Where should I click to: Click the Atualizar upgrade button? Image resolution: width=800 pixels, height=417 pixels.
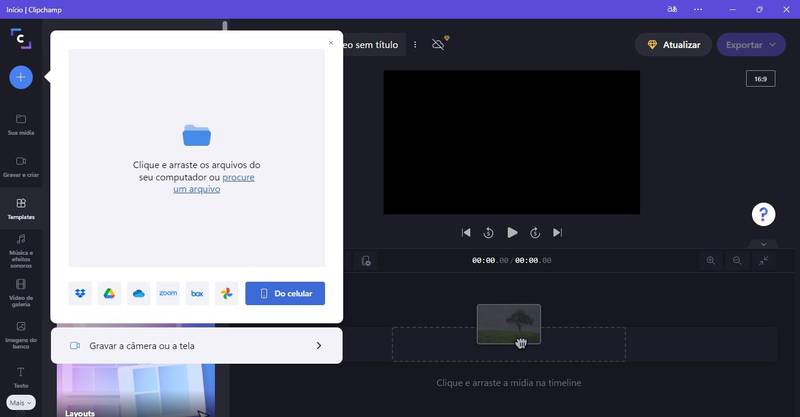(673, 45)
